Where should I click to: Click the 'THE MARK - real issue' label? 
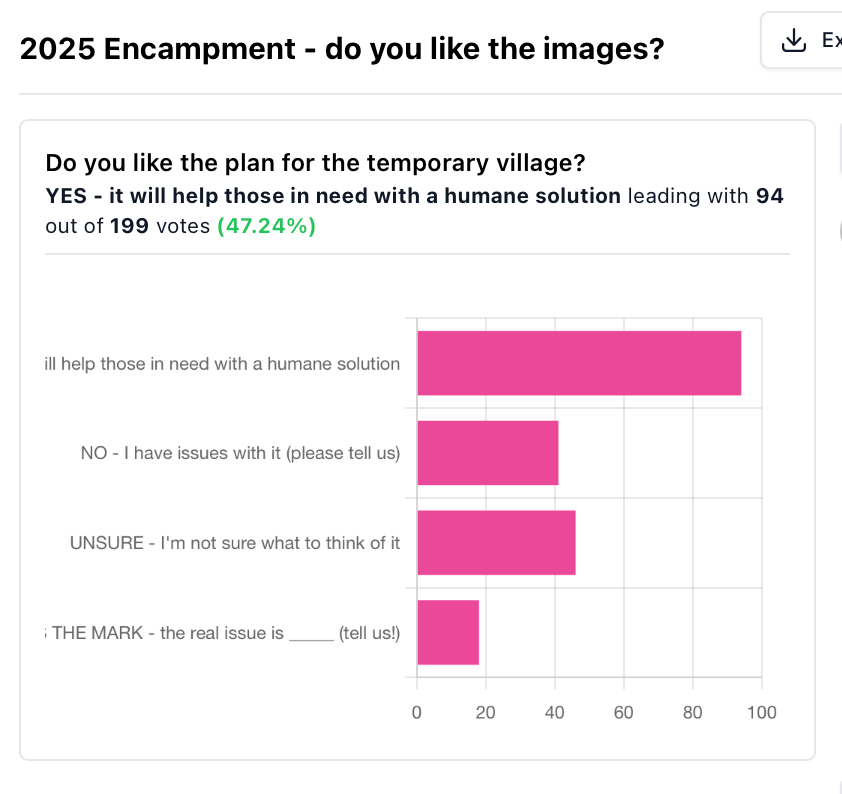(x=222, y=633)
